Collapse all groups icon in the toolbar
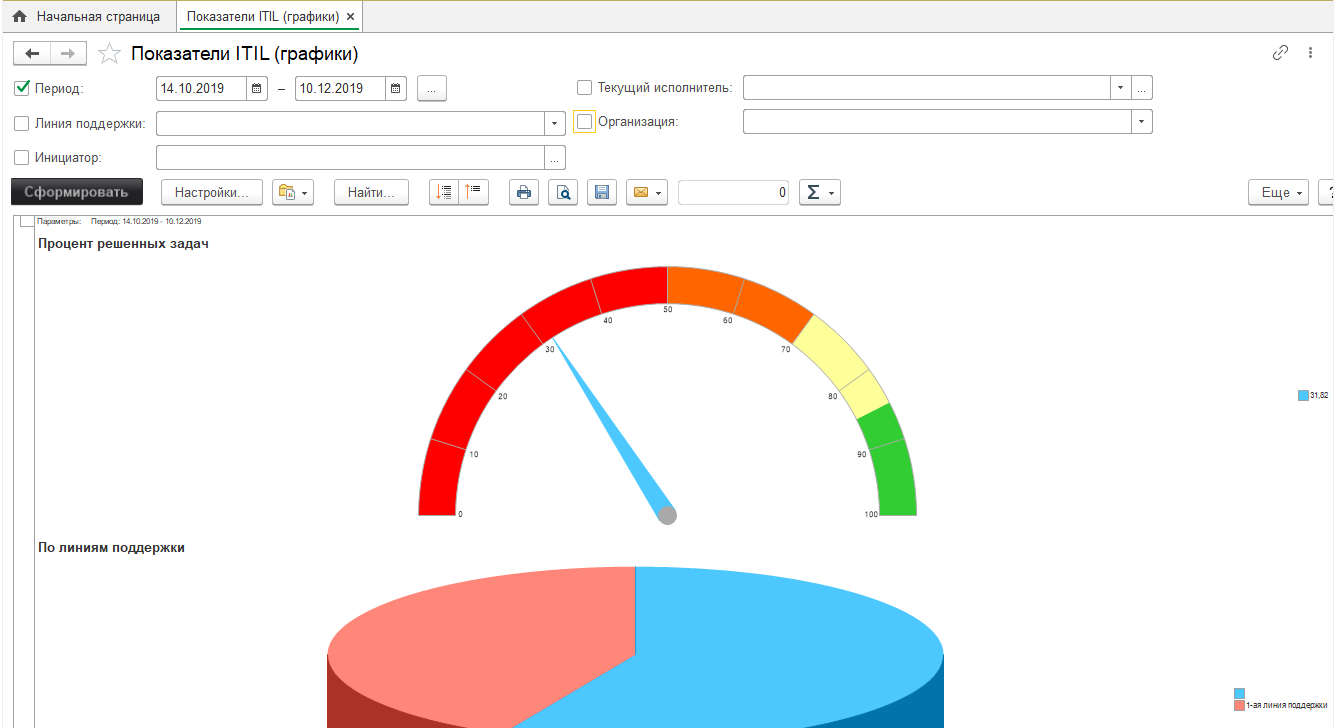1334x728 pixels. (x=473, y=193)
